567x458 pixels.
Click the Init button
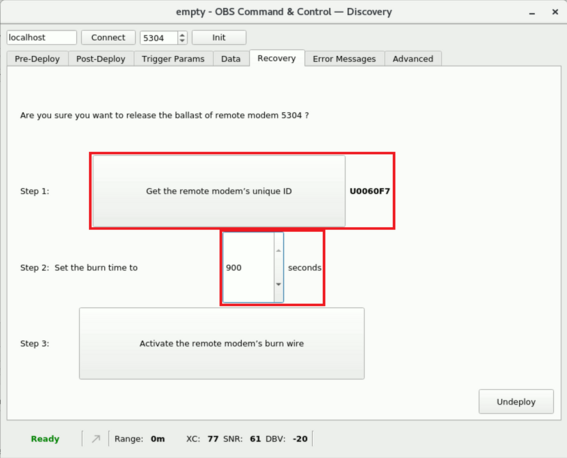click(219, 38)
